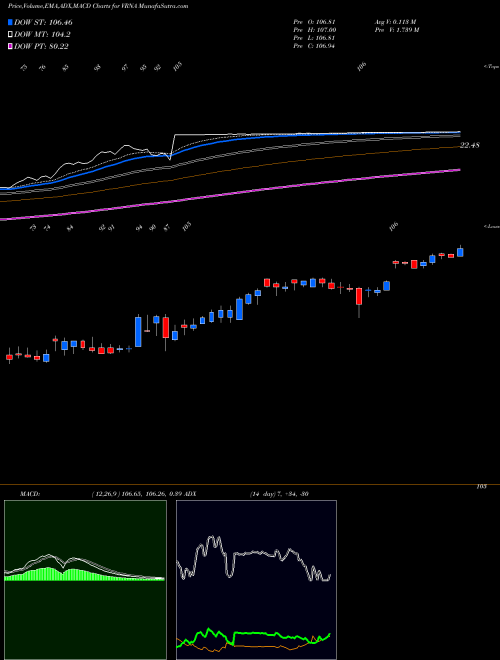Click the magenta DOW PT legend swatch
500x660 pixels.
(11, 46)
